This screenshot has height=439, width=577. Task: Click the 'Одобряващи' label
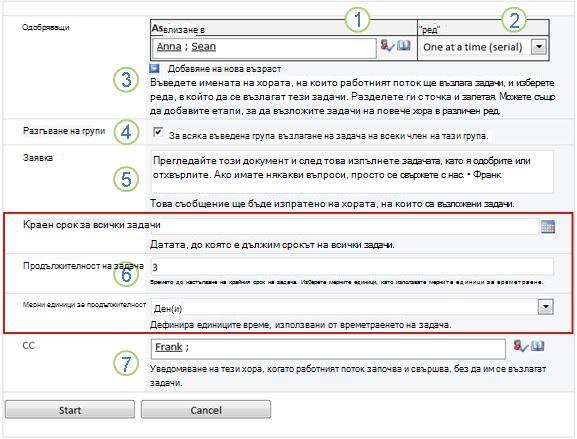pyautogui.click(x=46, y=28)
